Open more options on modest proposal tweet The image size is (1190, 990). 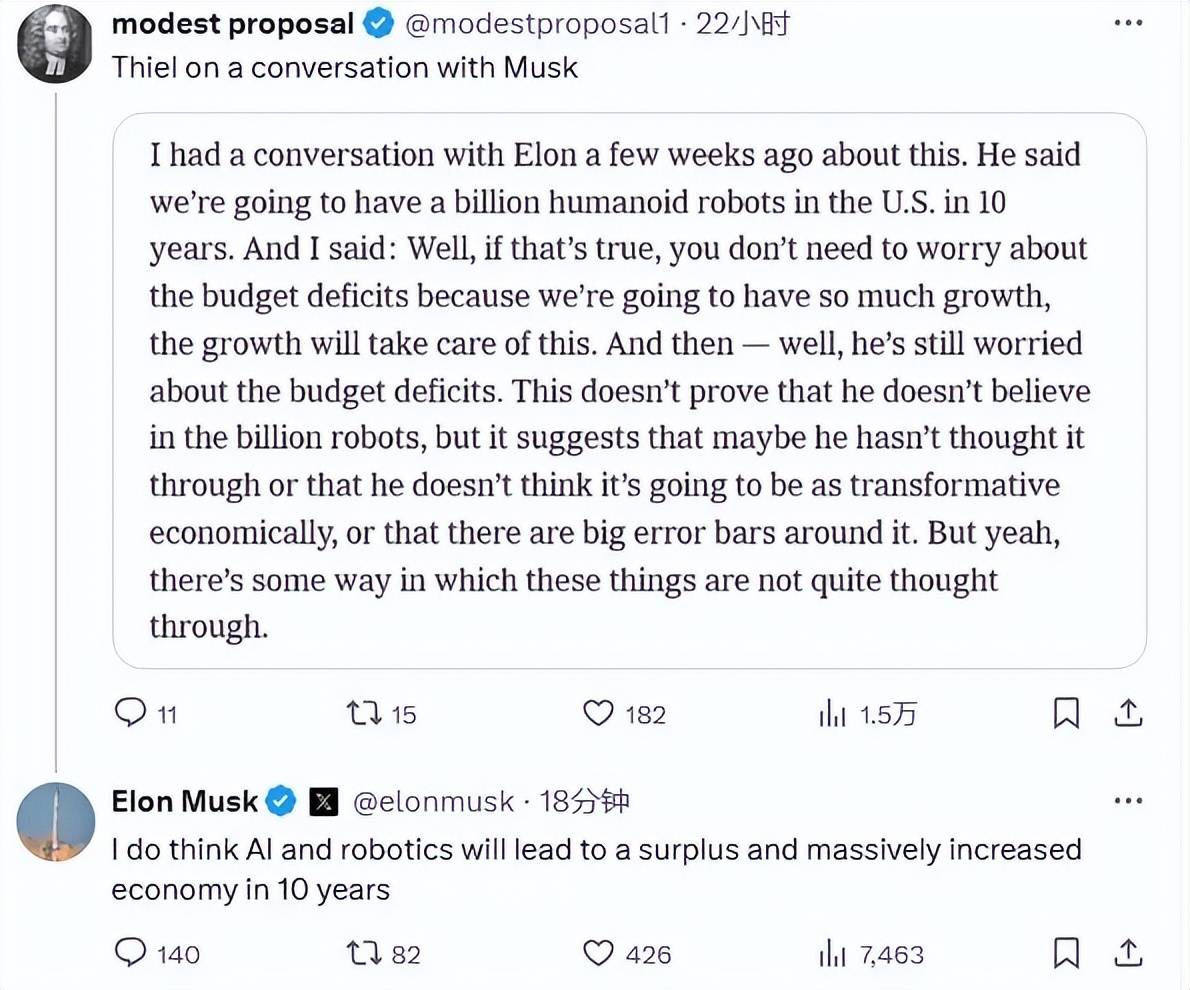[x=1129, y=23]
